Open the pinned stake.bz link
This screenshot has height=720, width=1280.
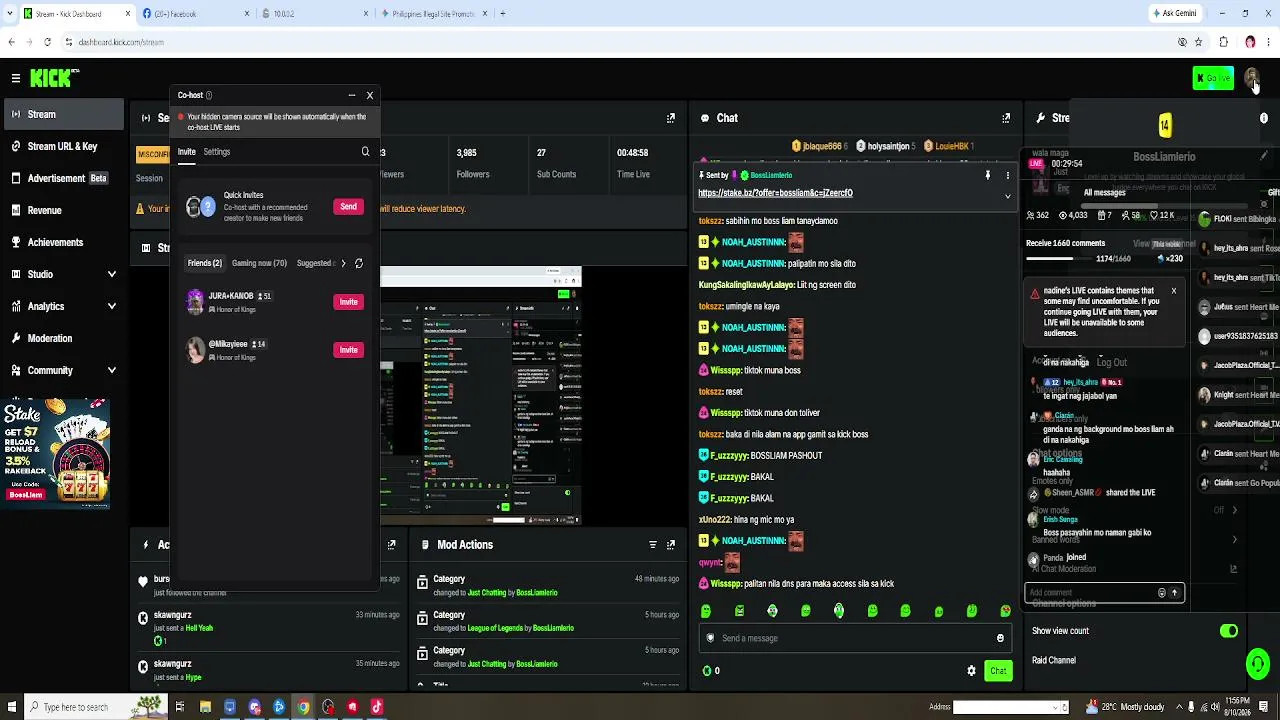pyautogui.click(x=775, y=193)
